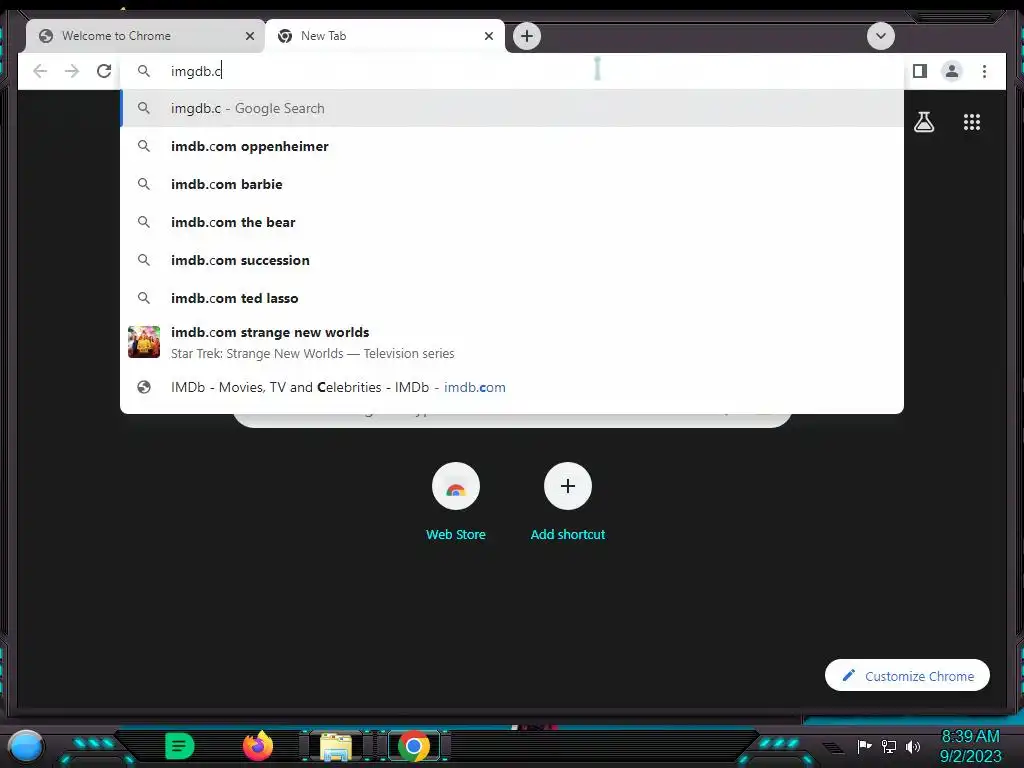Image resolution: width=1024 pixels, height=768 pixels.
Task: Select the imdb.com ted lasso suggestion
Action: click(x=512, y=298)
